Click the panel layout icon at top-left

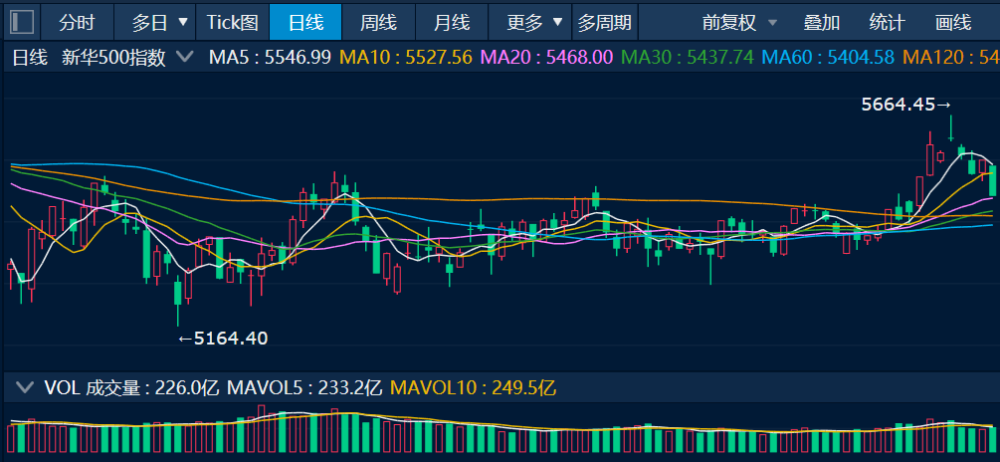21,21
